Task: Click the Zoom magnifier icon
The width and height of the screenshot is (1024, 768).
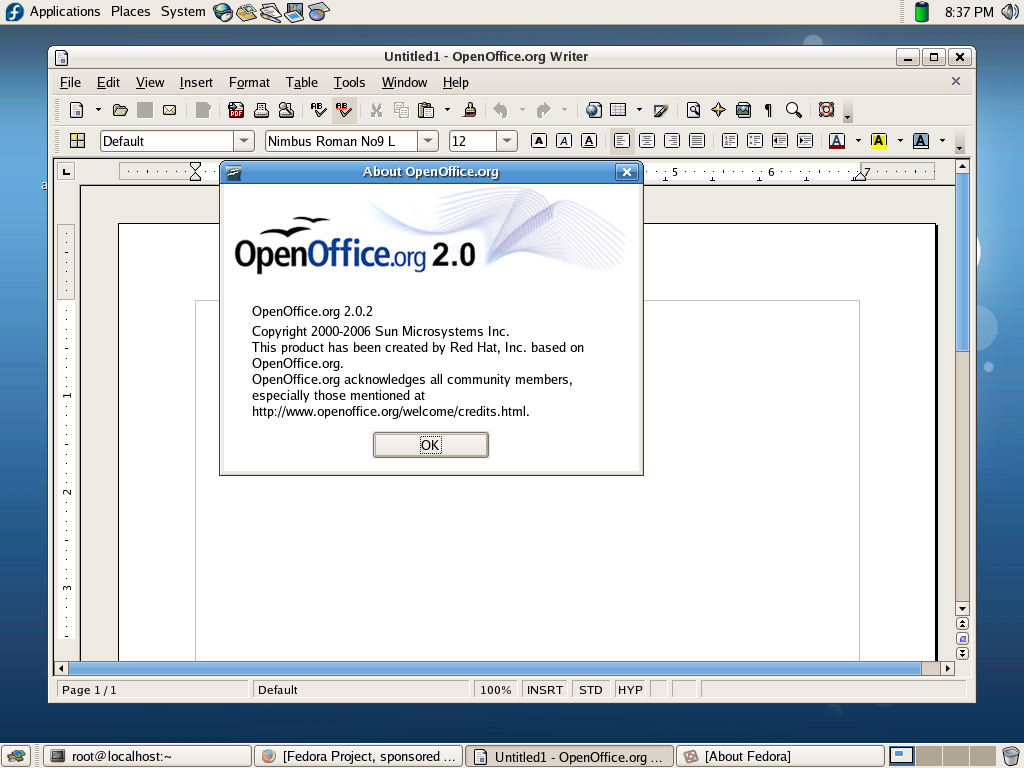Action: [x=793, y=110]
